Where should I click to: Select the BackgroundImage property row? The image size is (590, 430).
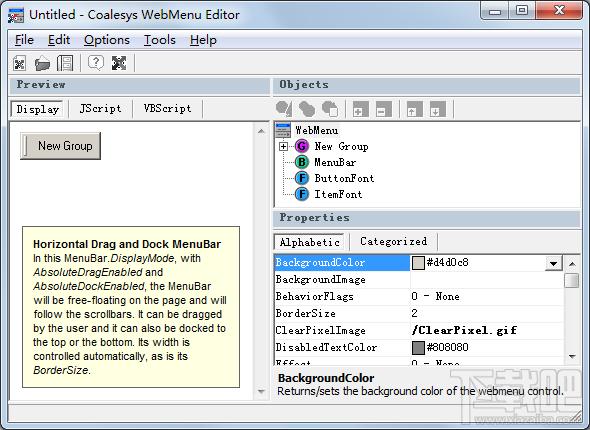coord(419,280)
